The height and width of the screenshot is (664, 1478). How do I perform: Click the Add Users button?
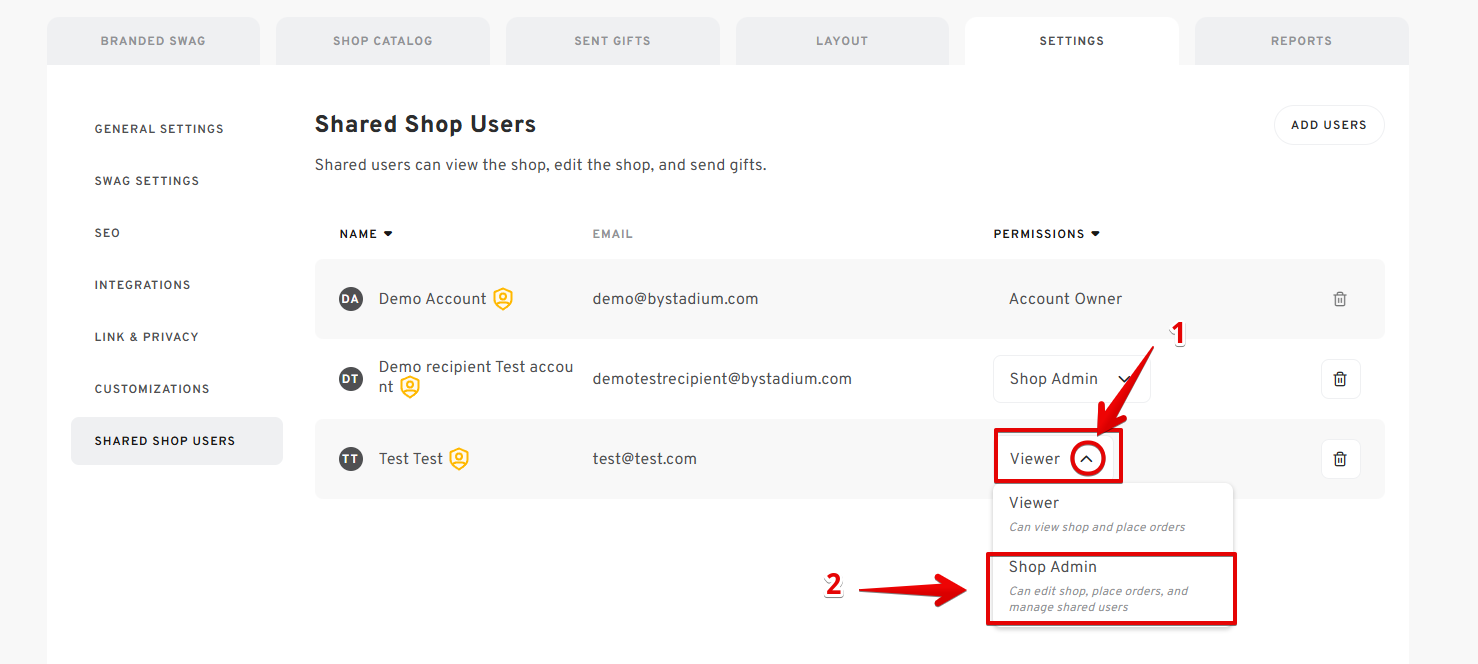pos(1329,125)
